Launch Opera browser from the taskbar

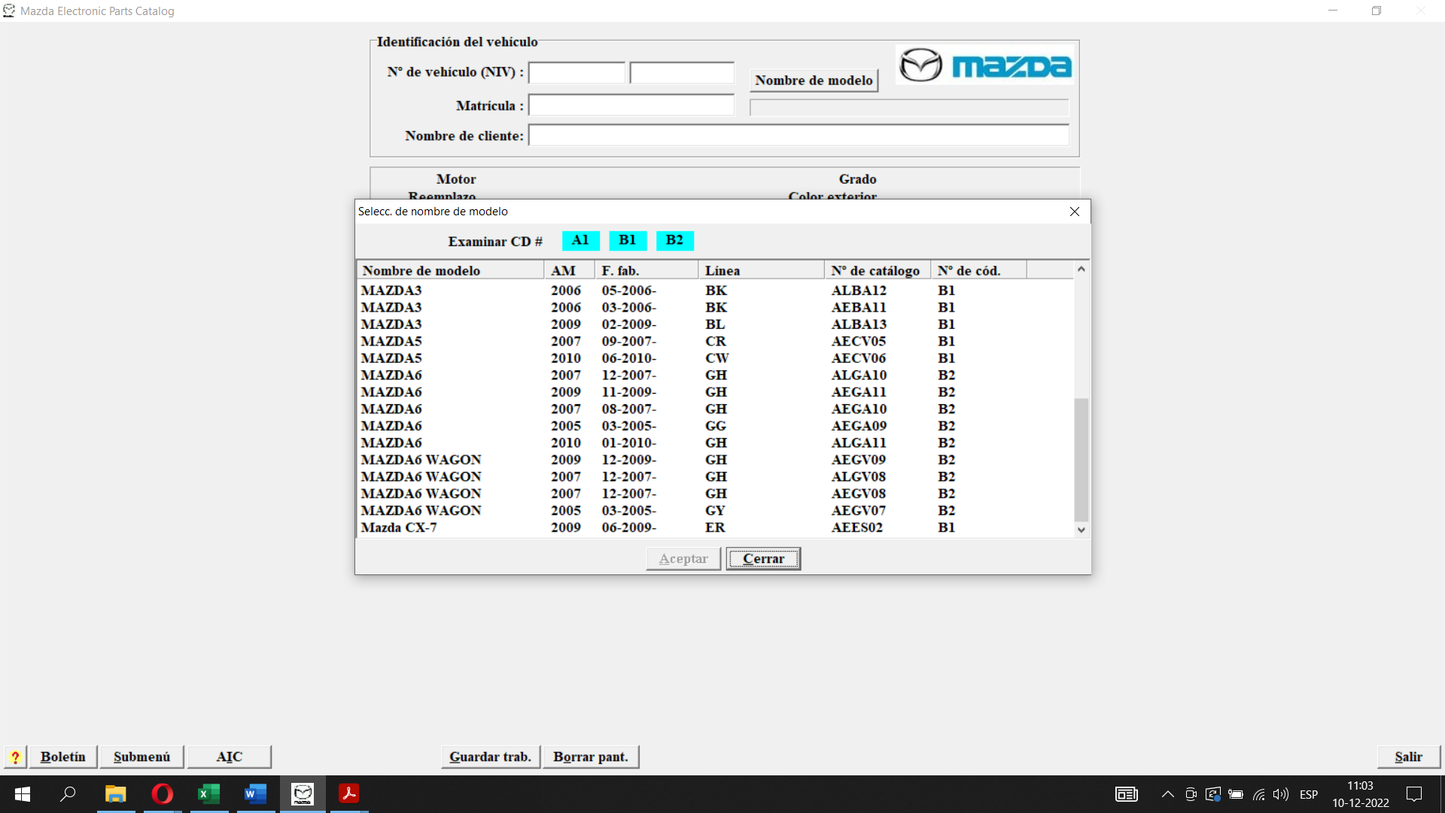(x=162, y=794)
